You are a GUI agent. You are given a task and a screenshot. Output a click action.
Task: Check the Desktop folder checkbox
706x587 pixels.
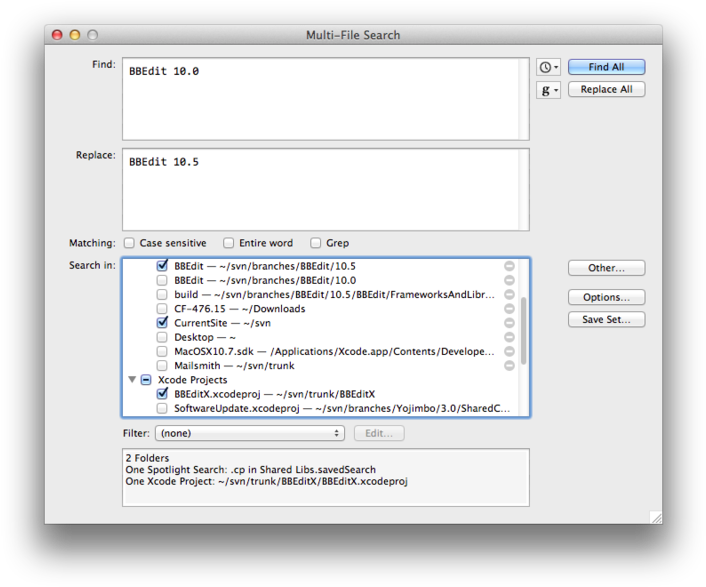coord(162,337)
